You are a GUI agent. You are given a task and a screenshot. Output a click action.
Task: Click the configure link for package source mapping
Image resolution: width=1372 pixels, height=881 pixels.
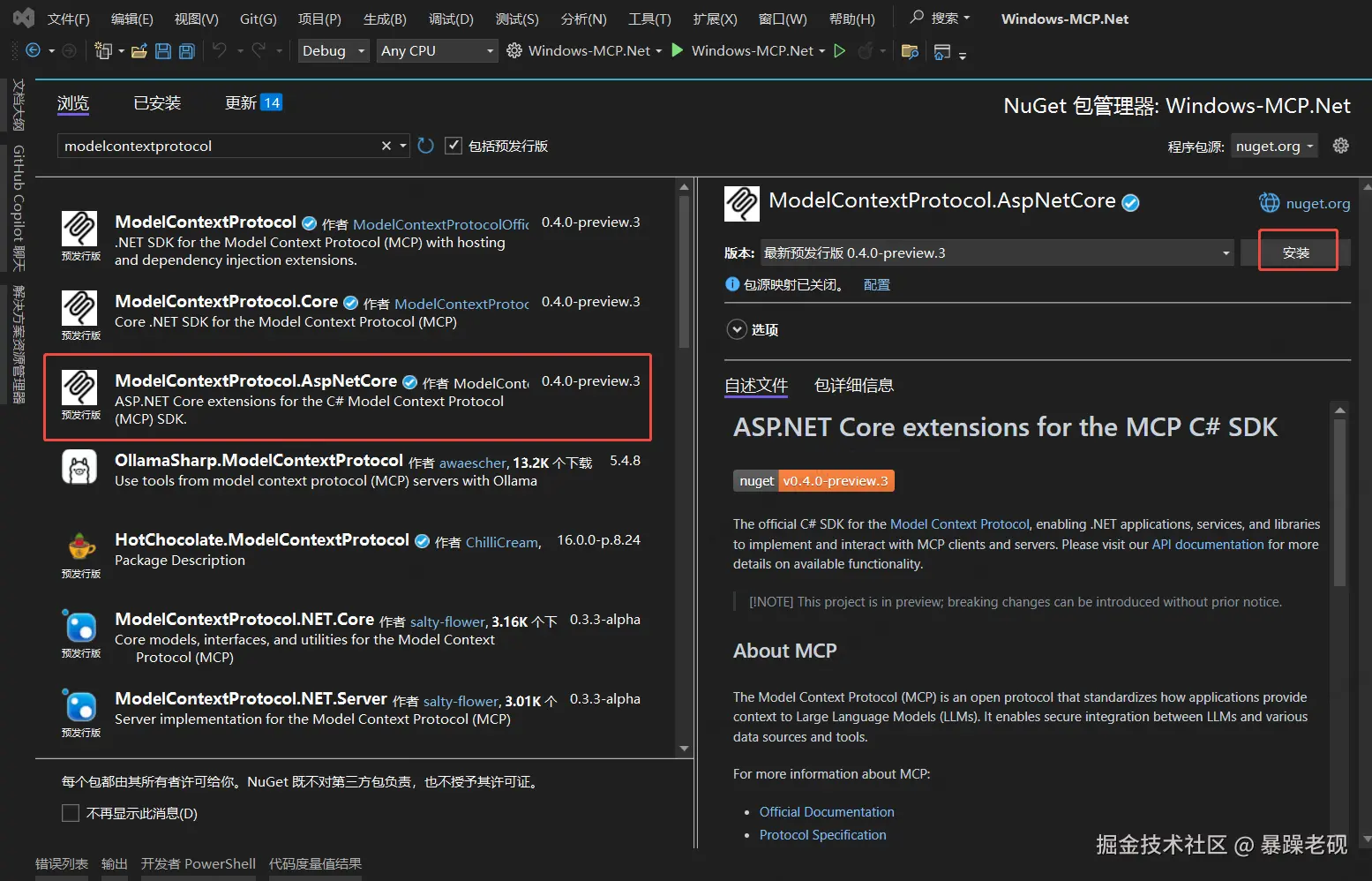876,284
